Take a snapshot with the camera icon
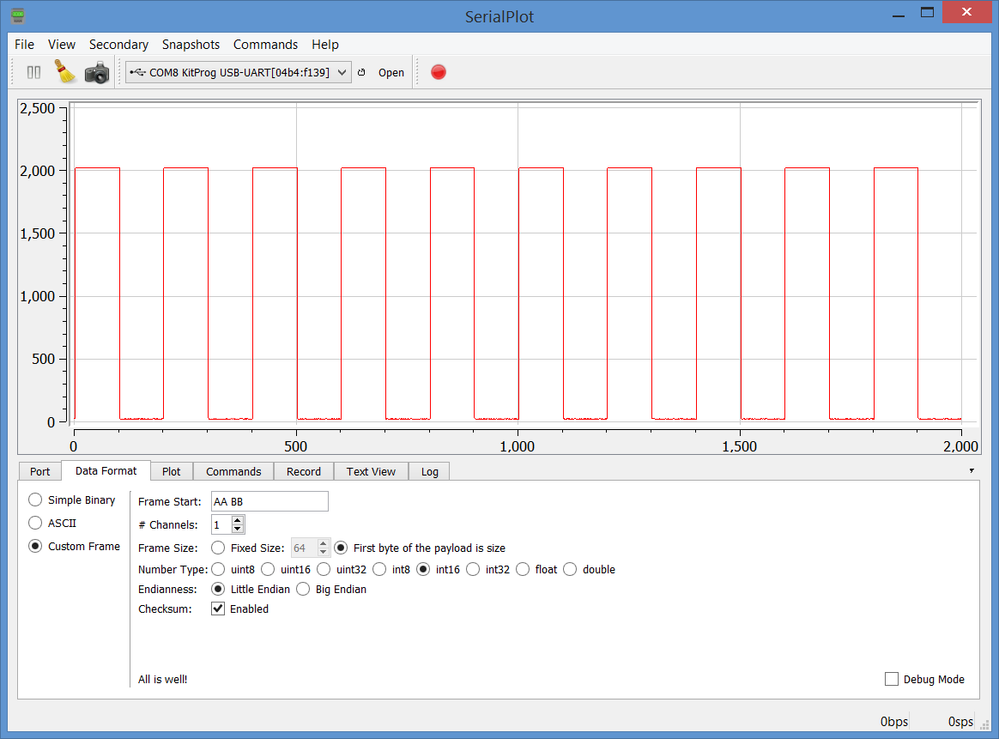This screenshot has width=999, height=739. click(95, 72)
